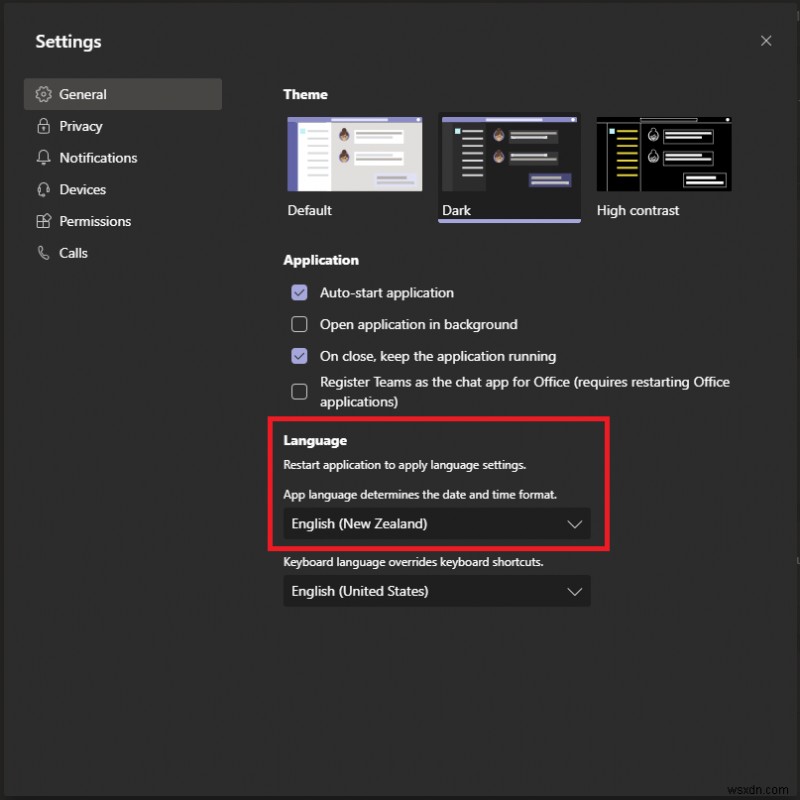Open the keyboard language dropdown
Viewport: 800px width, 800px height.
coord(437,591)
